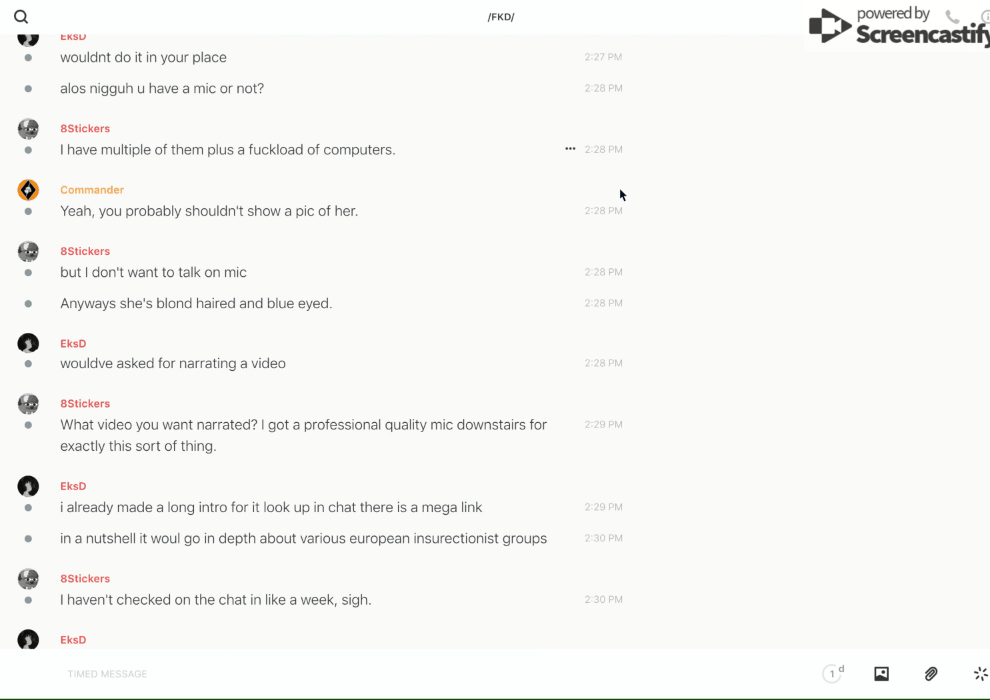Screen dimensions: 990x700
Task: Click 8Stickers name above professional mic message
Action: click(85, 404)
